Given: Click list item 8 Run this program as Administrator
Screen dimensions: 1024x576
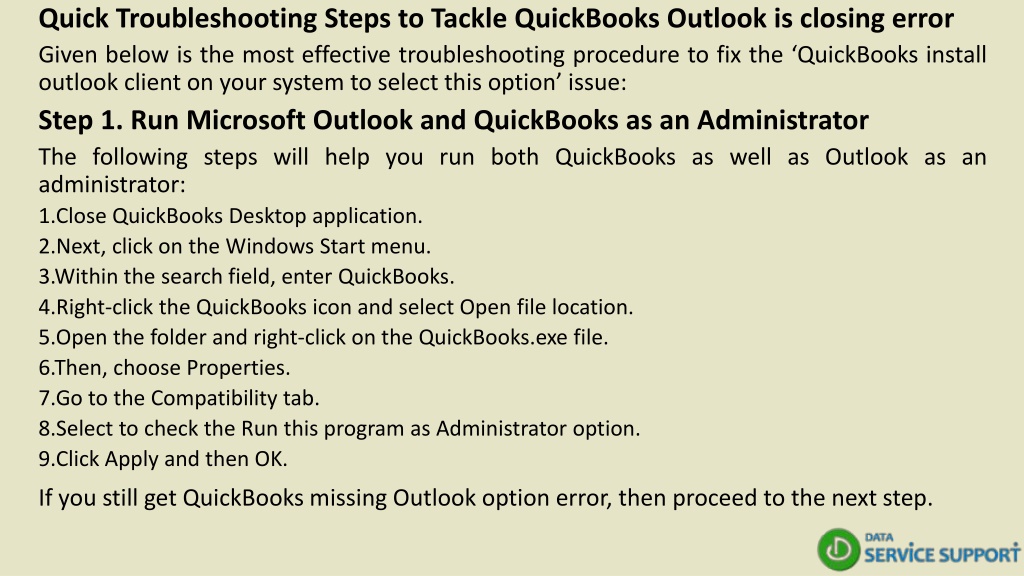Looking at the screenshot, I should click(339, 428).
